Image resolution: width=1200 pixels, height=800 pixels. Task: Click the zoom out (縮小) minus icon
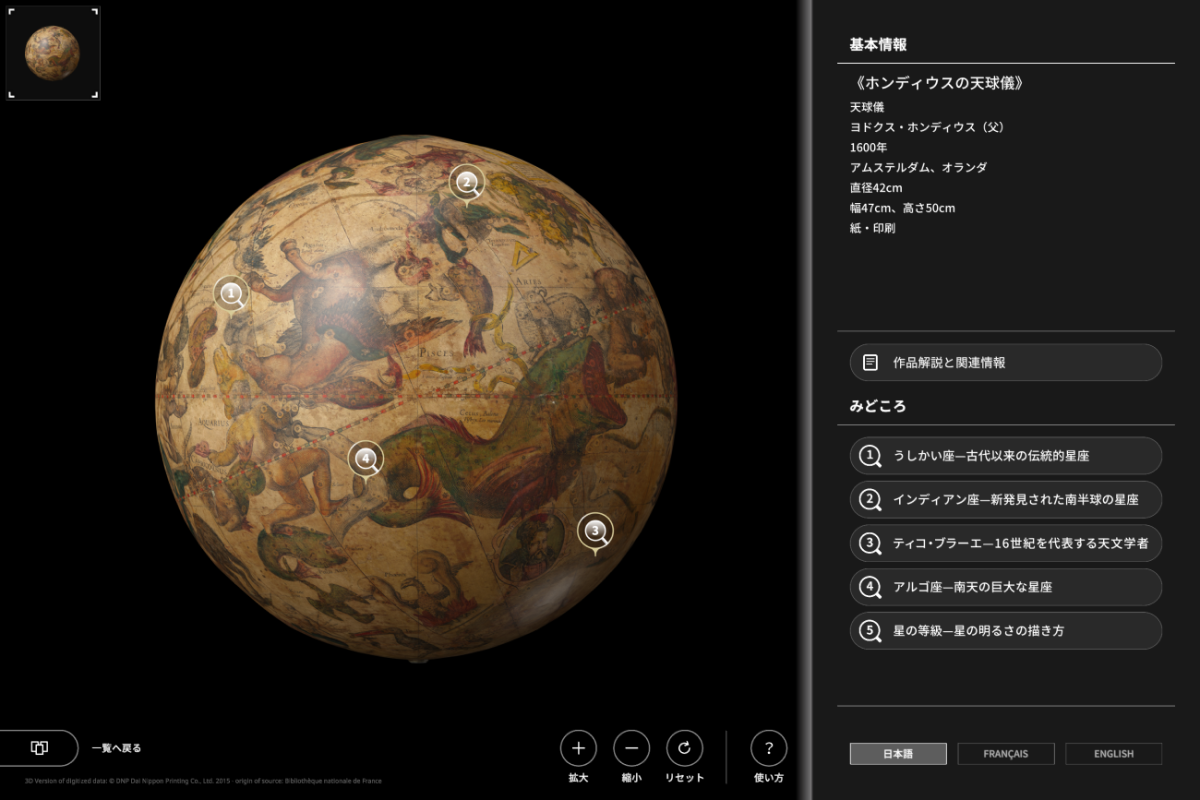pyautogui.click(x=631, y=748)
